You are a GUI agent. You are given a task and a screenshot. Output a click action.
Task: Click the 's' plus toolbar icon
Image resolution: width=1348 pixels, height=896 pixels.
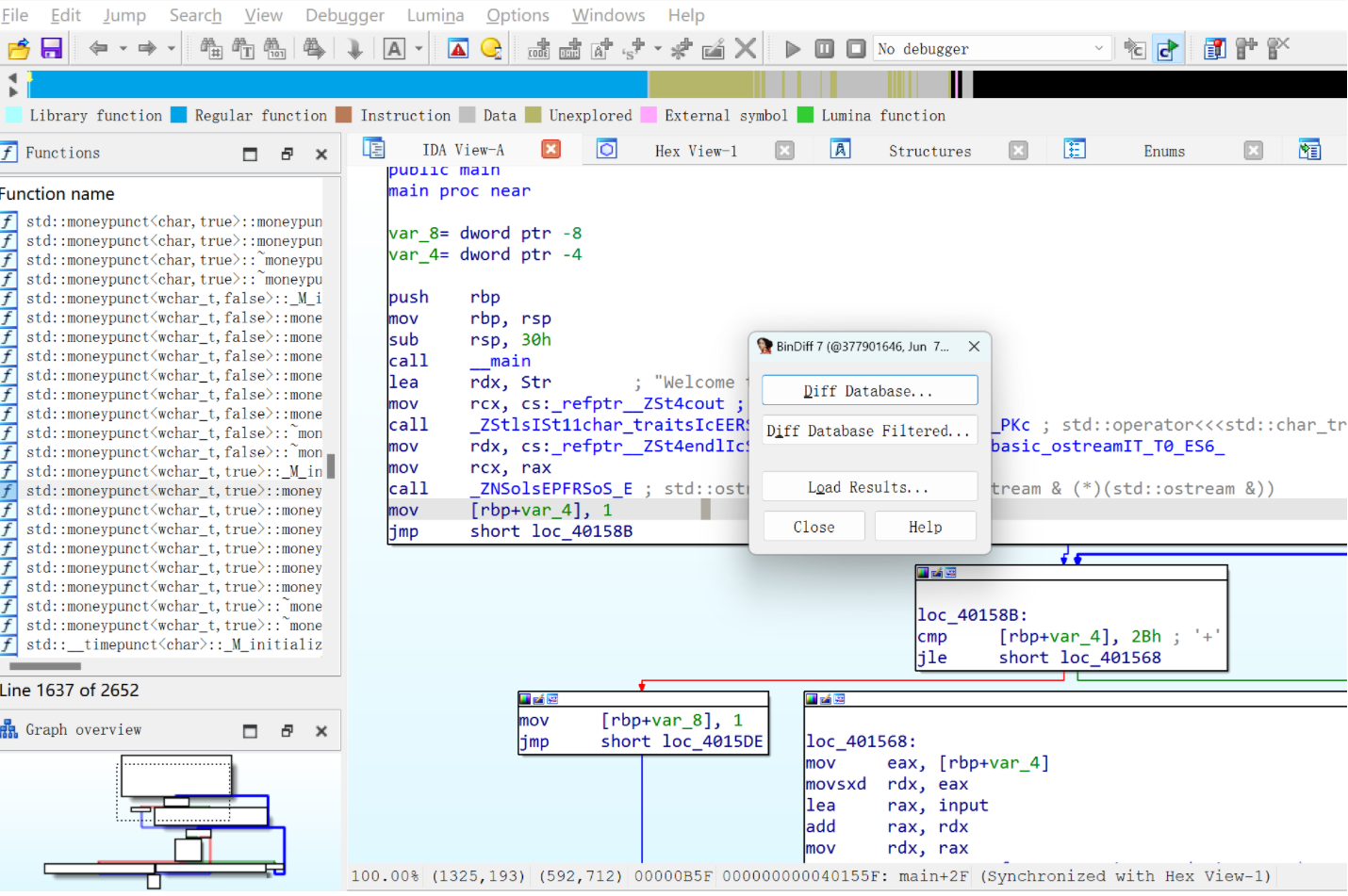pyautogui.click(x=633, y=48)
